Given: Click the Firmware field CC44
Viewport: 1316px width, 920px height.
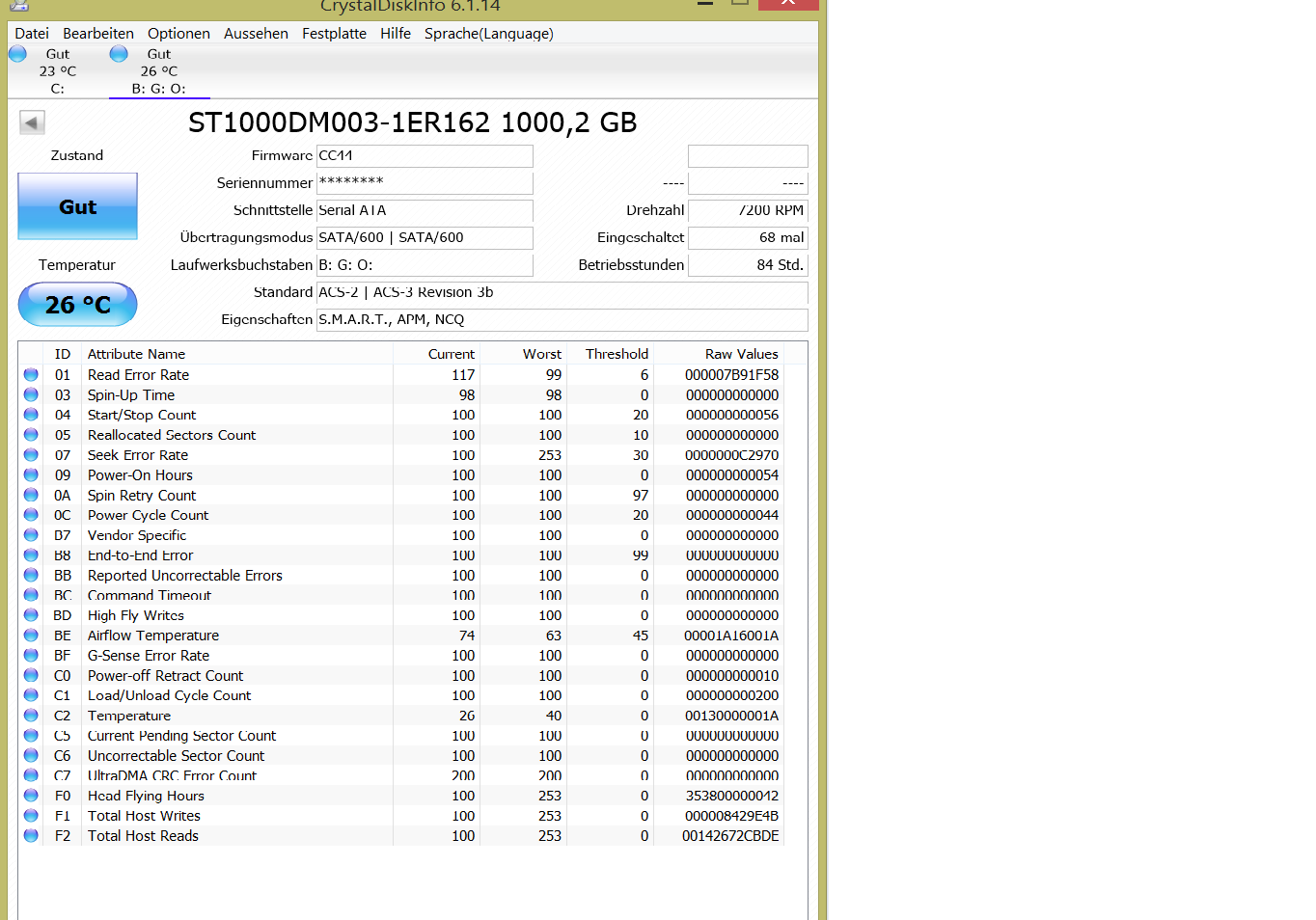Looking at the screenshot, I should pos(425,155).
